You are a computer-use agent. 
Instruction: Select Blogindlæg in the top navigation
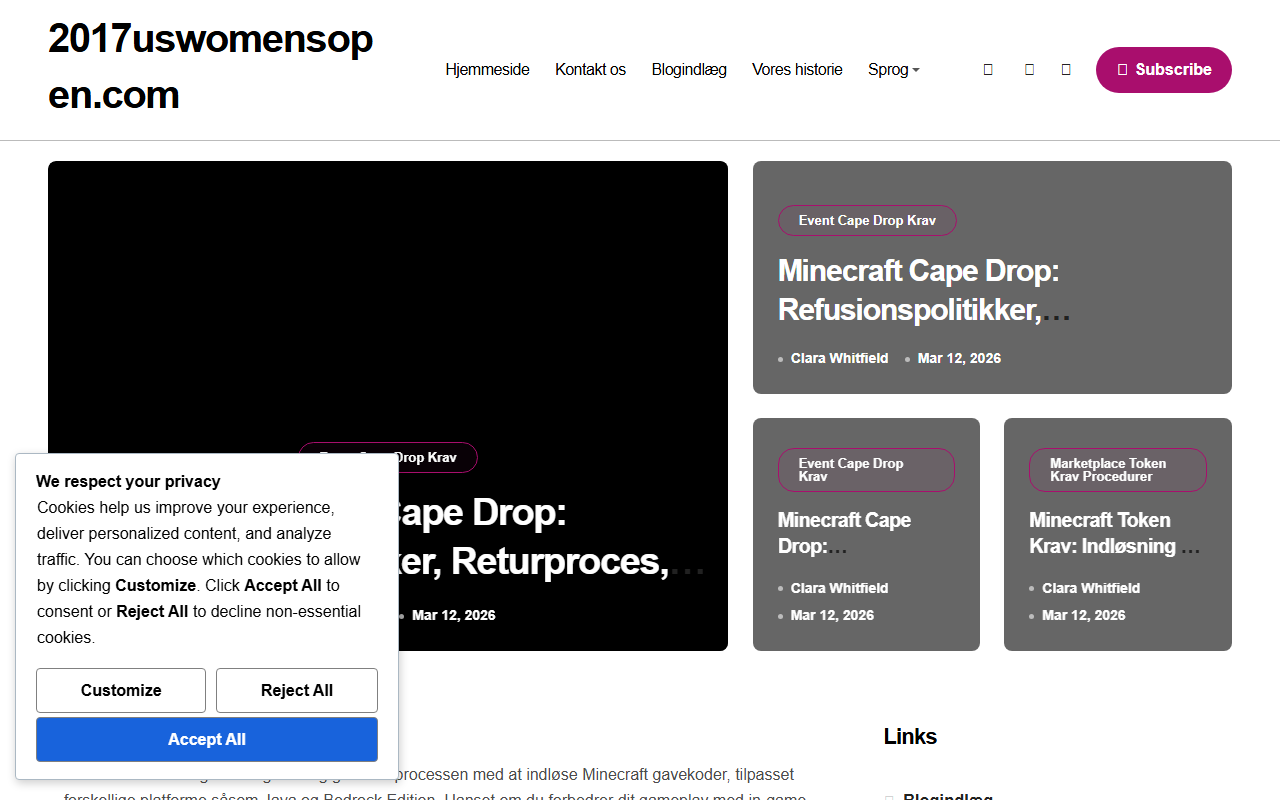689,70
